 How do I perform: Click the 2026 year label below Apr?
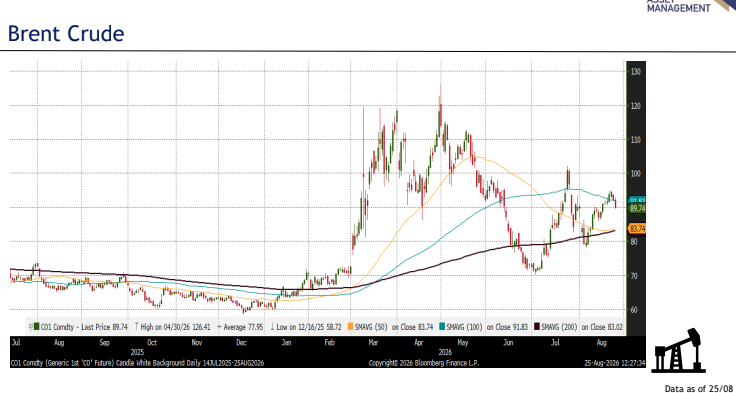click(444, 351)
